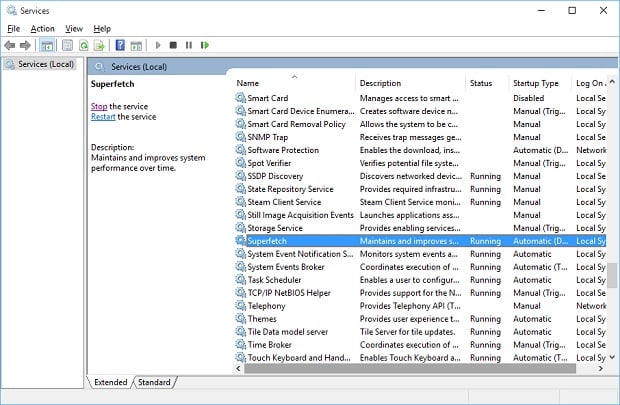Sort by the Log On As column header
This screenshot has width=620, height=405.
tap(590, 83)
